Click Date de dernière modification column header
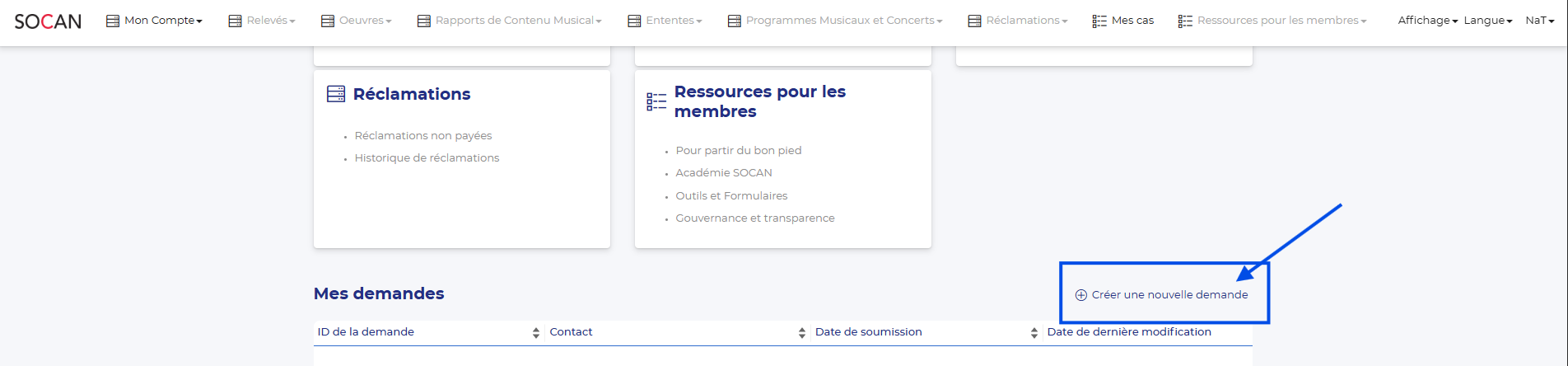Image resolution: width=1568 pixels, height=366 pixels. pos(1129,332)
